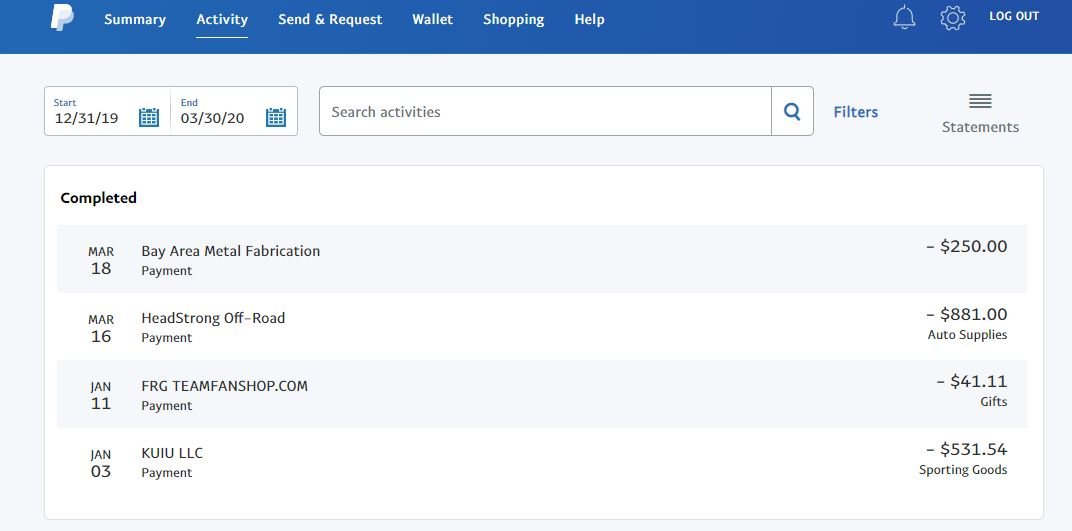Click MAR 16 date
The image size is (1072, 531).
pyautogui.click(x=101, y=329)
